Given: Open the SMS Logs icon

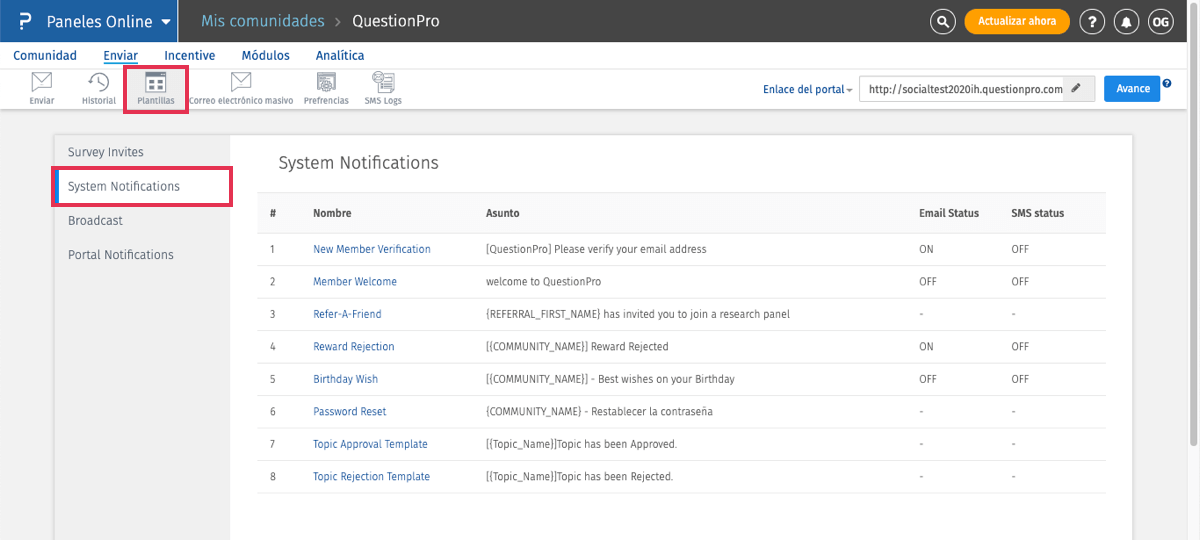Looking at the screenshot, I should click(382, 83).
